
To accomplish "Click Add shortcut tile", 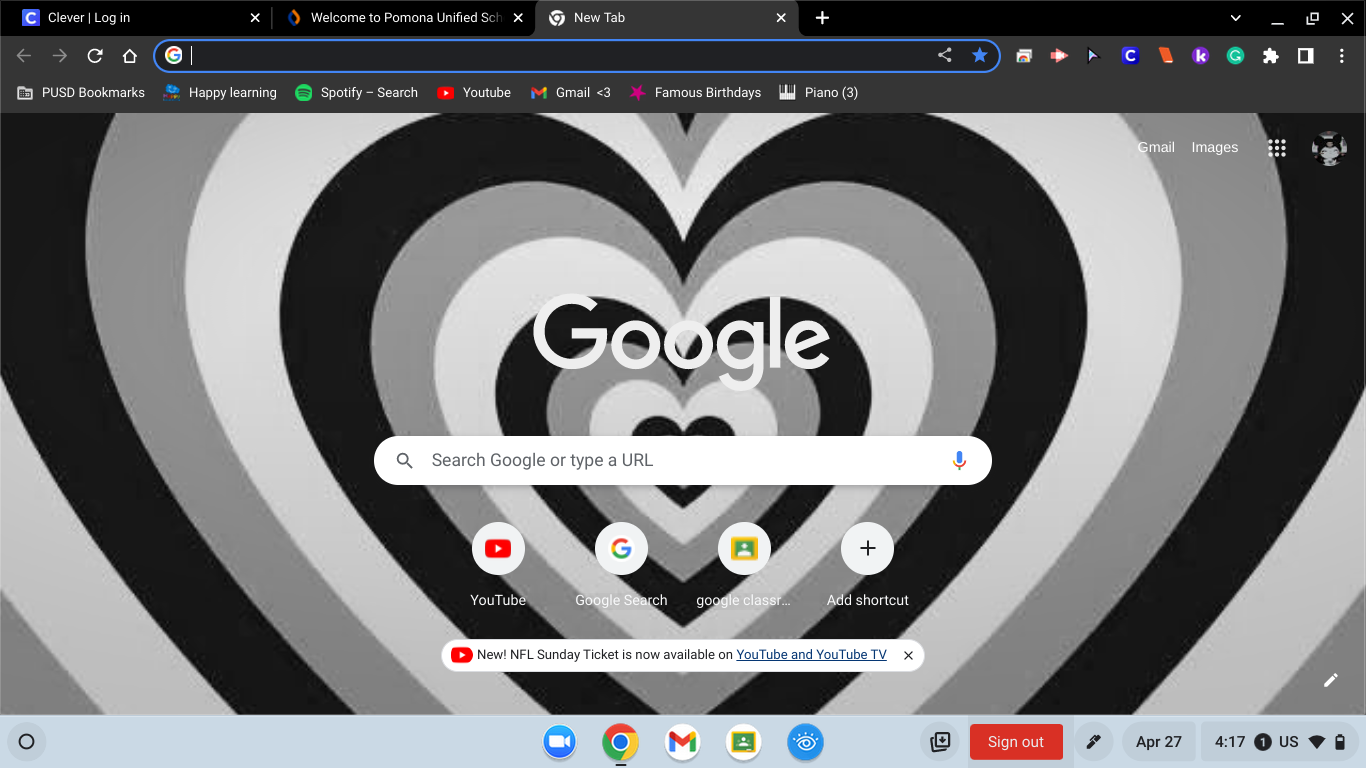I will point(868,565).
